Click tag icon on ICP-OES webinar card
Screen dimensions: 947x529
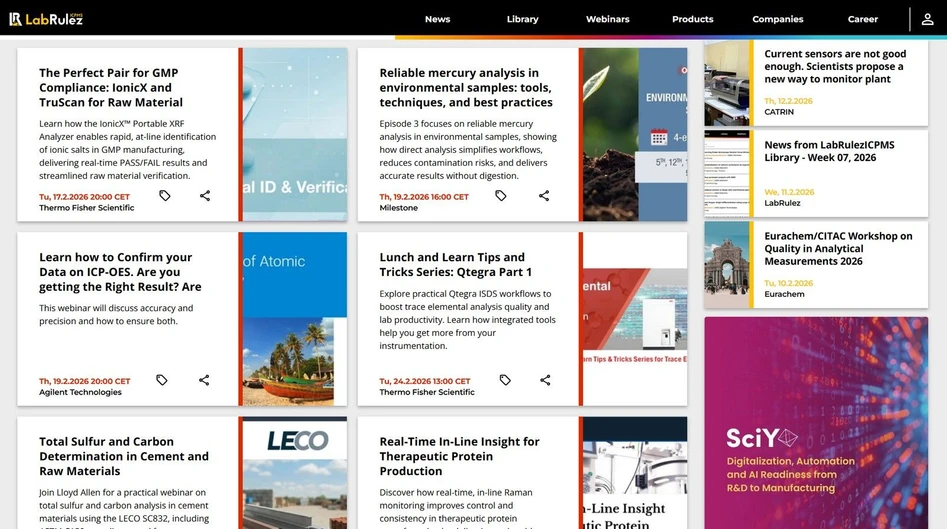click(x=162, y=380)
